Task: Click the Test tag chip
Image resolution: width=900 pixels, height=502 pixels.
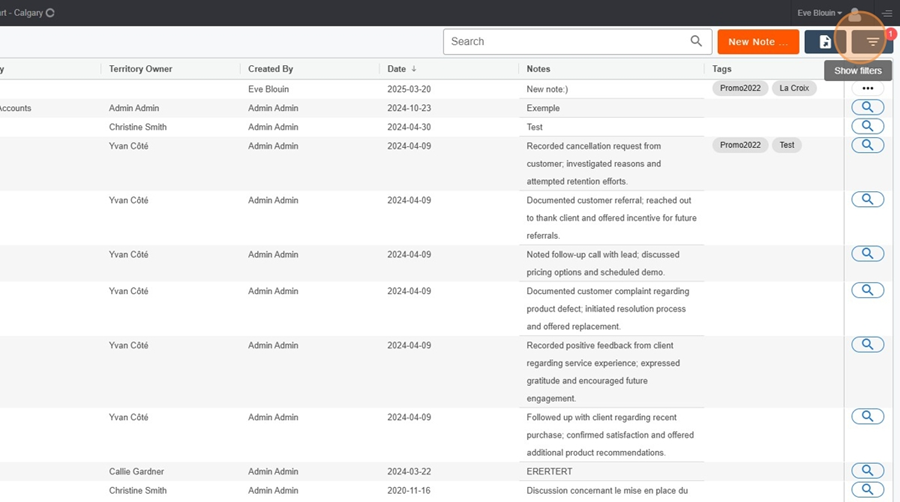Action: [x=786, y=145]
